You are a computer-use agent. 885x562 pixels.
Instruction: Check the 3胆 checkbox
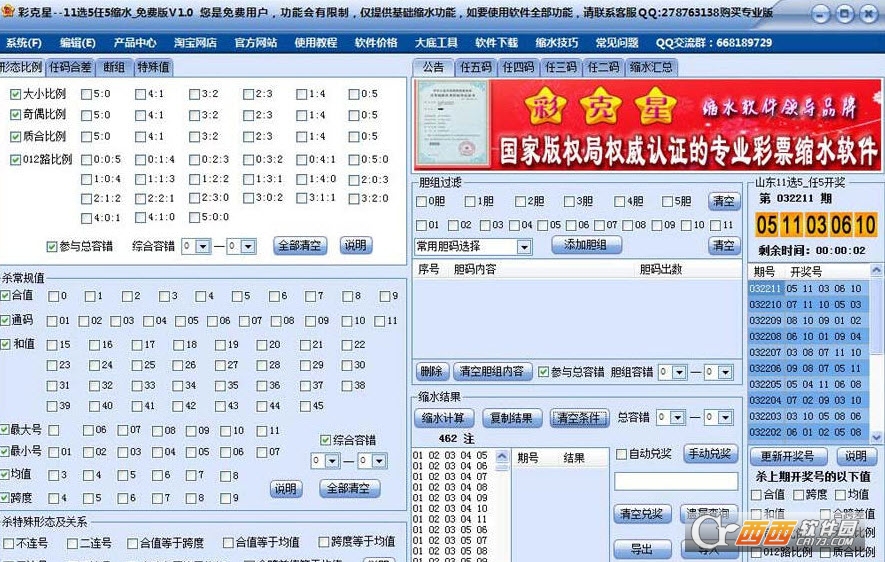tap(569, 201)
